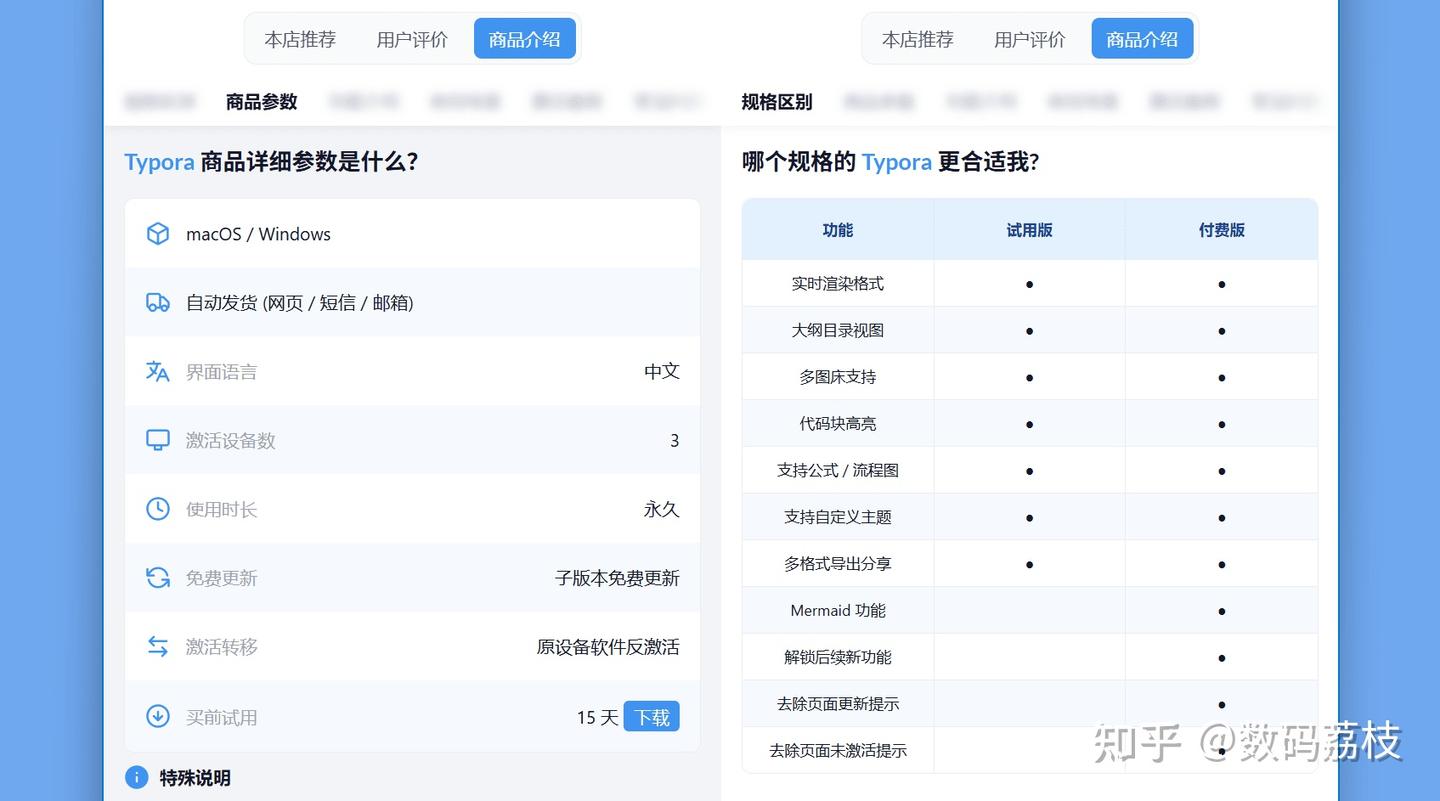Click the 子版本免费更新 value
The image size is (1440, 801).
[617, 578]
